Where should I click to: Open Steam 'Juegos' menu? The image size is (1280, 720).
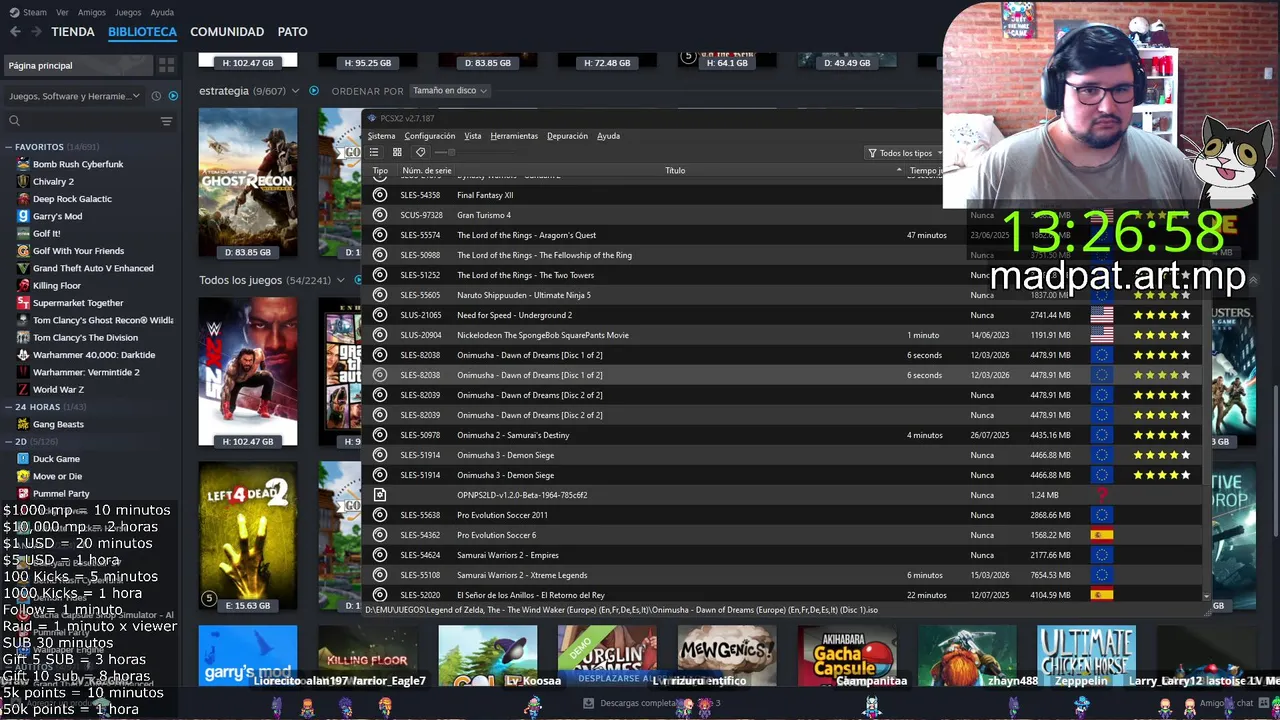[128, 13]
